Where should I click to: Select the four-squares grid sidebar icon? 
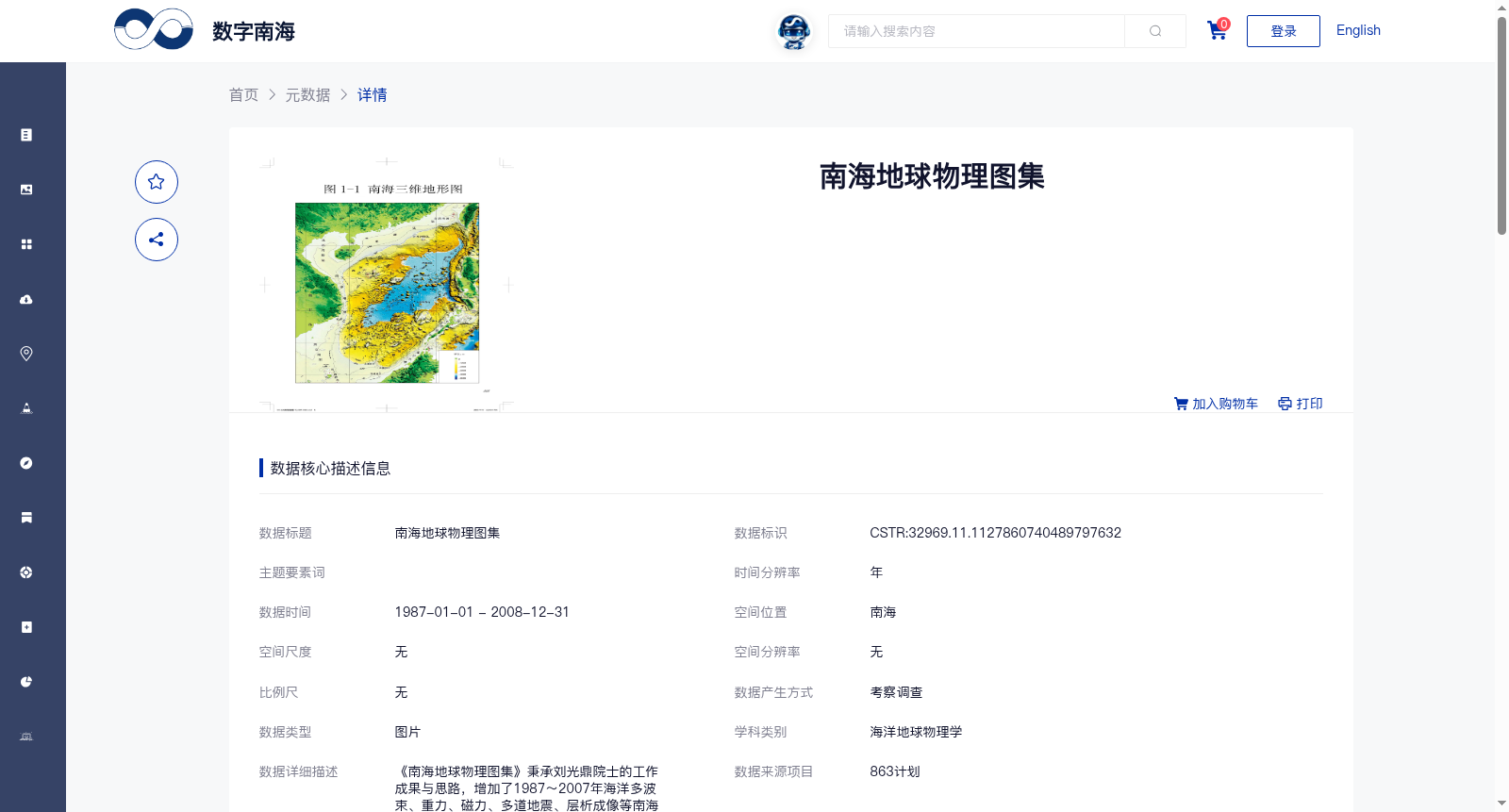click(x=26, y=244)
